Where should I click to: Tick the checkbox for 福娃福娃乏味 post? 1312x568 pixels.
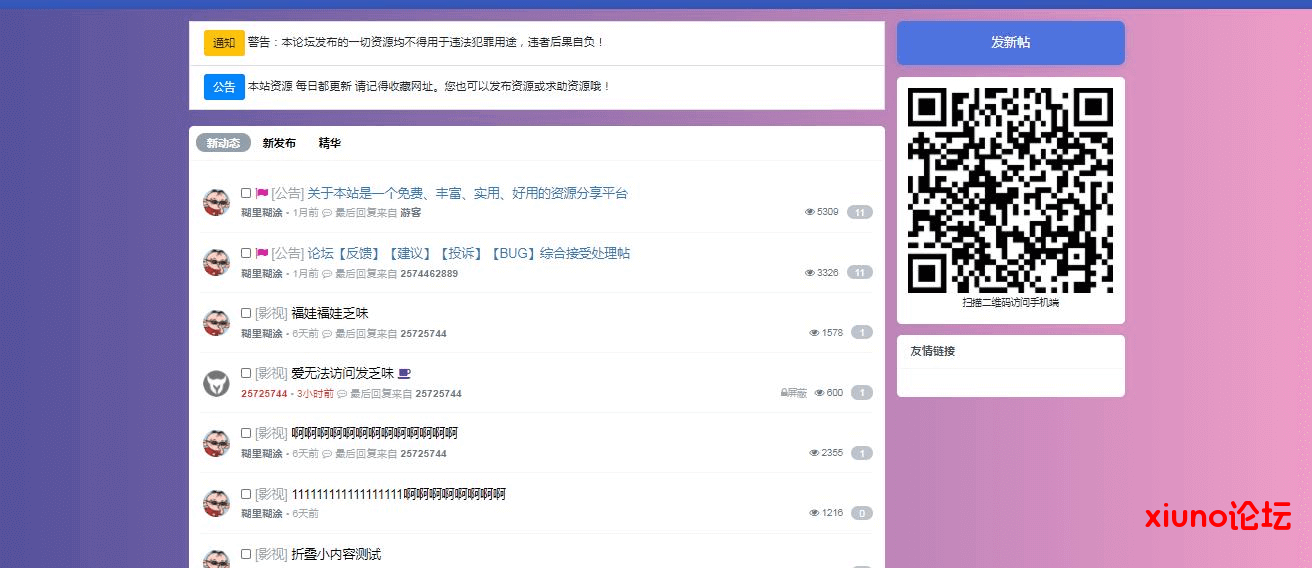click(246, 313)
